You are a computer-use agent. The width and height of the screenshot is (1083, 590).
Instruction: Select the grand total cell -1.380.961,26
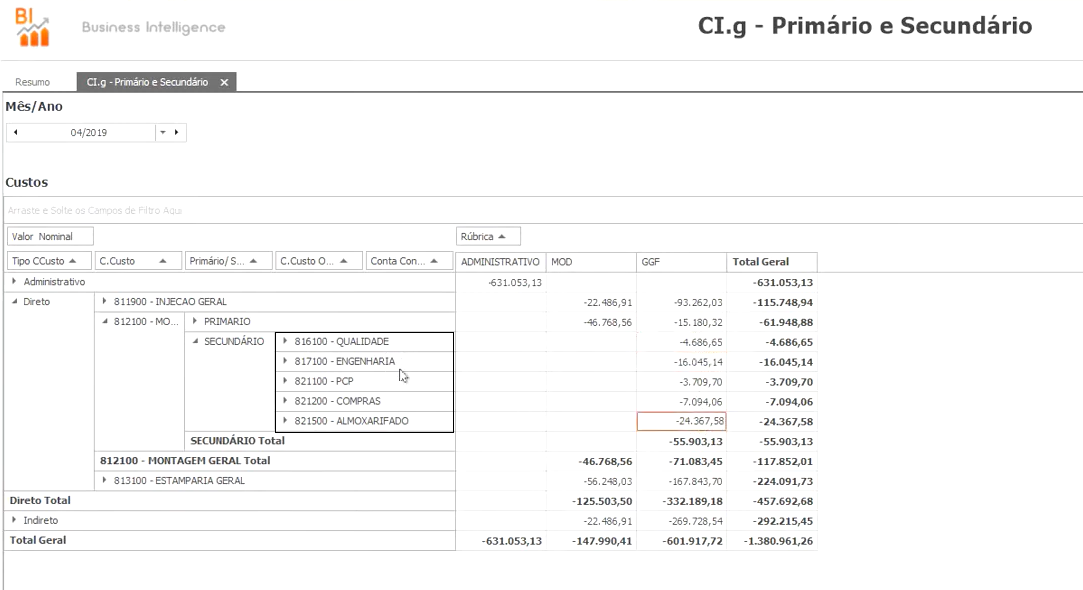[x=772, y=541]
